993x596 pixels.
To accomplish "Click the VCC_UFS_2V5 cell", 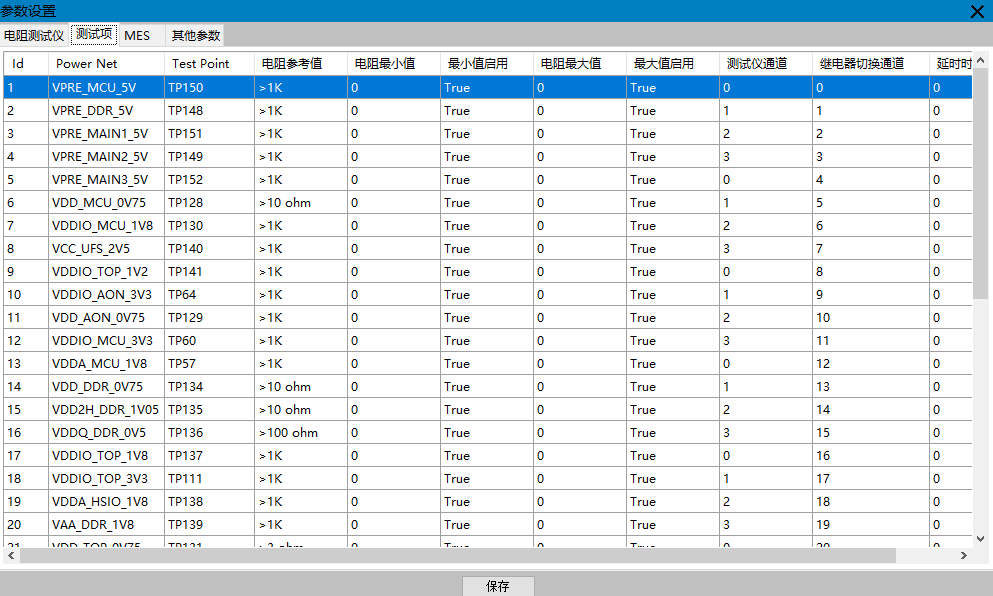I will [106, 248].
